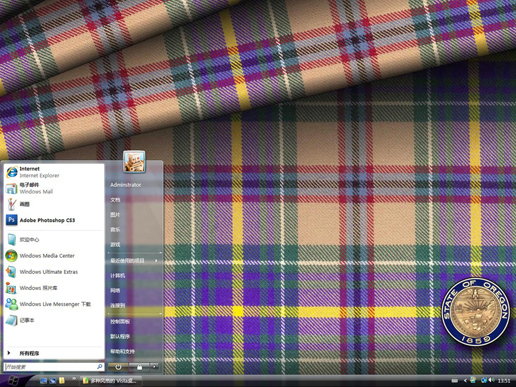Click the magnifier icon in search box
Screen dimensions: 516x387
[100, 367]
